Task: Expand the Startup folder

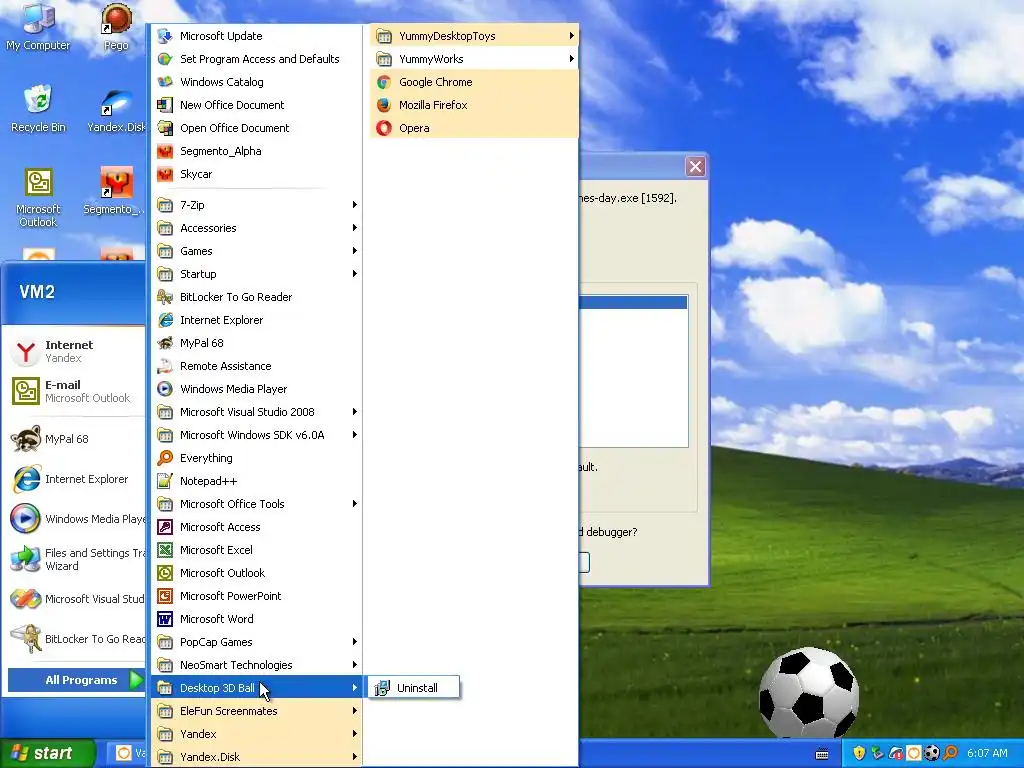Action: point(257,274)
